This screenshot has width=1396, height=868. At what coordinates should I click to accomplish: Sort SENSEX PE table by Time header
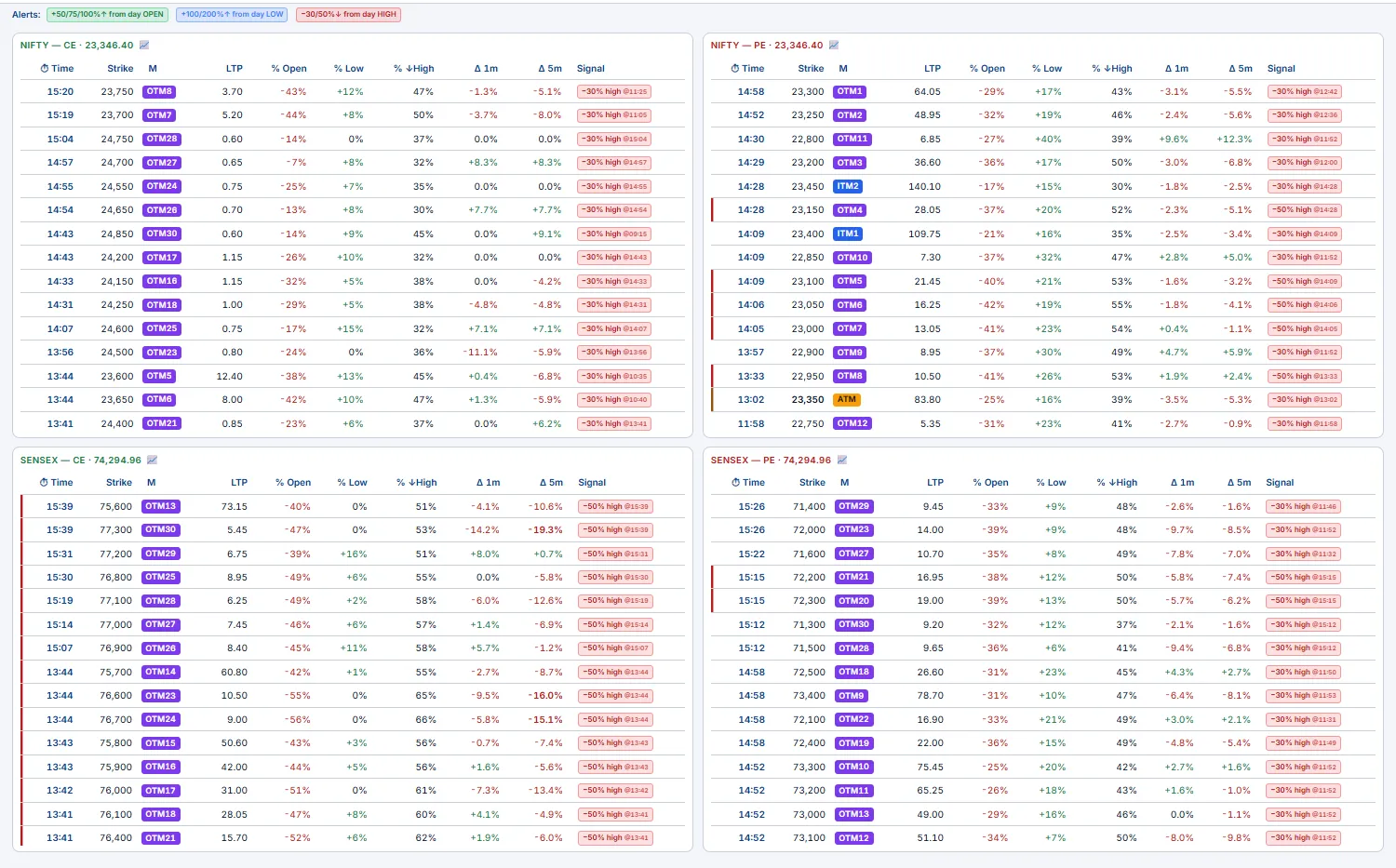(748, 483)
